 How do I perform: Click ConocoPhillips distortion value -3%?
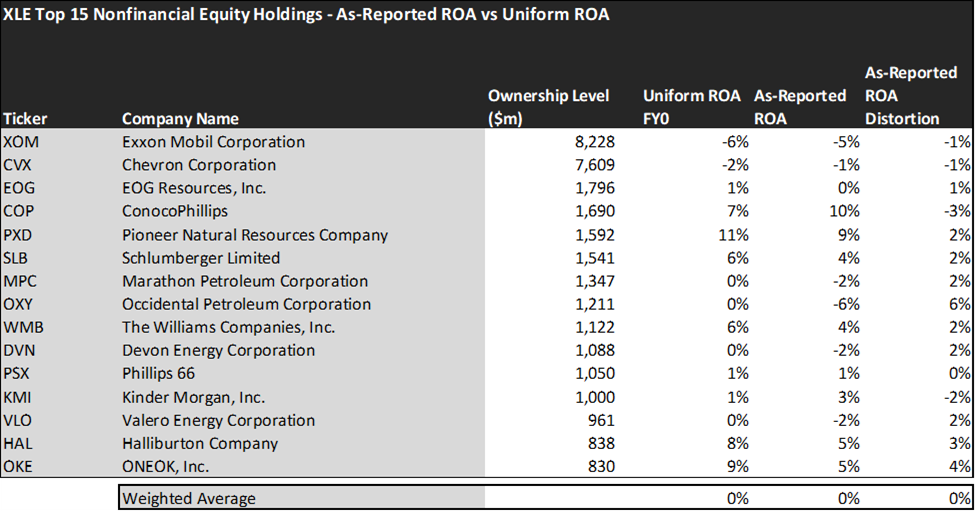[955, 211]
